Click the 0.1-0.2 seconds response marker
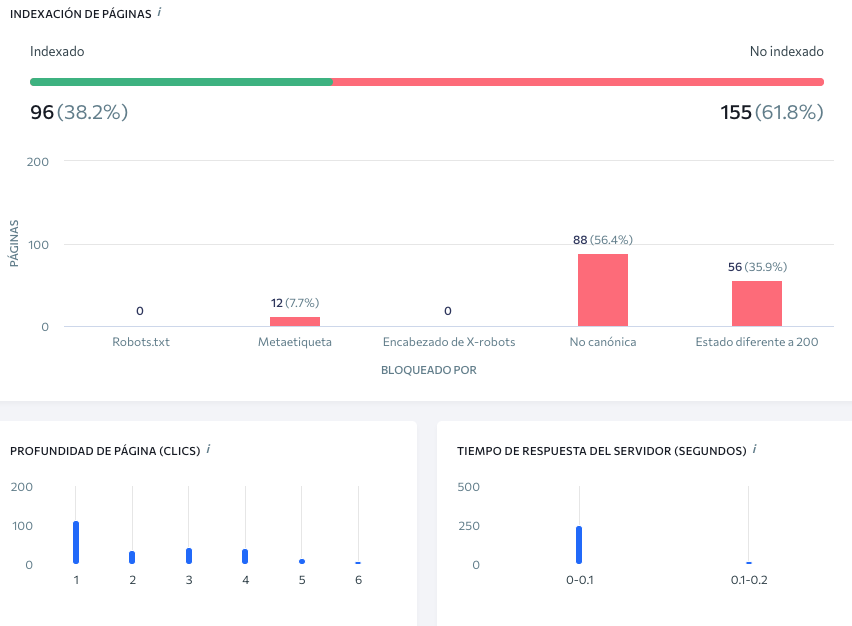 coord(749,563)
